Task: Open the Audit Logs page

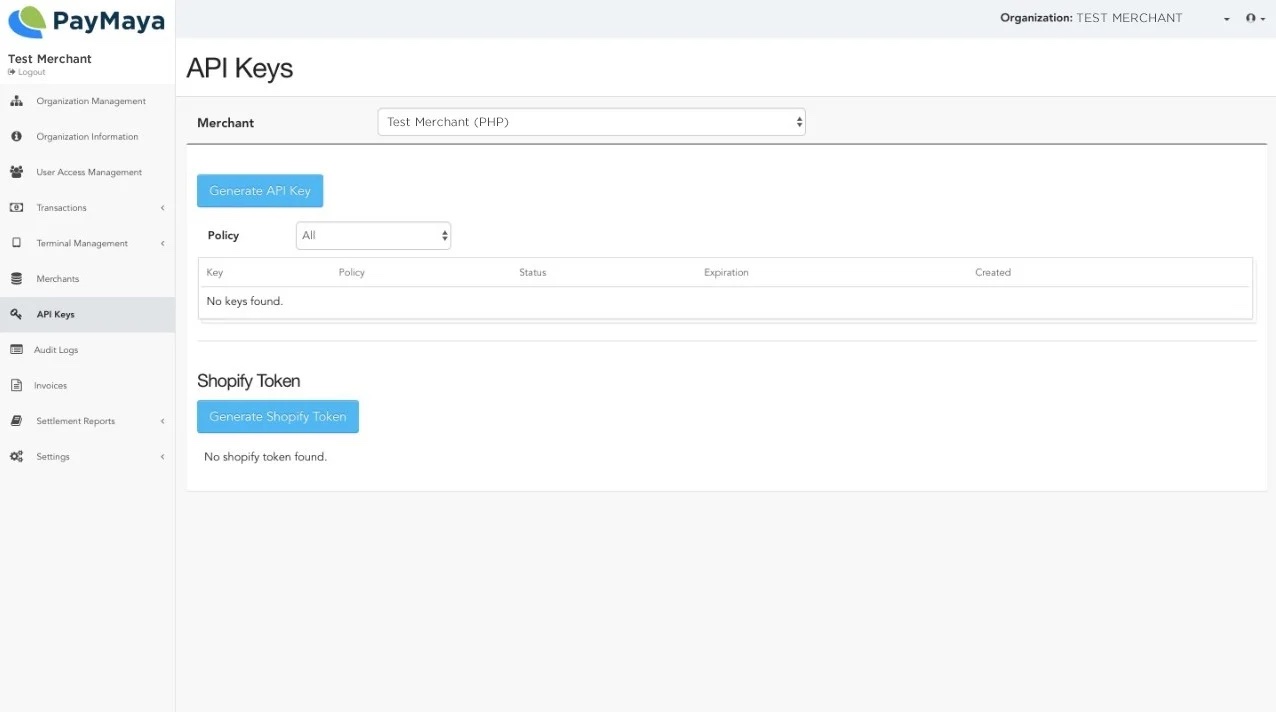Action: (56, 350)
